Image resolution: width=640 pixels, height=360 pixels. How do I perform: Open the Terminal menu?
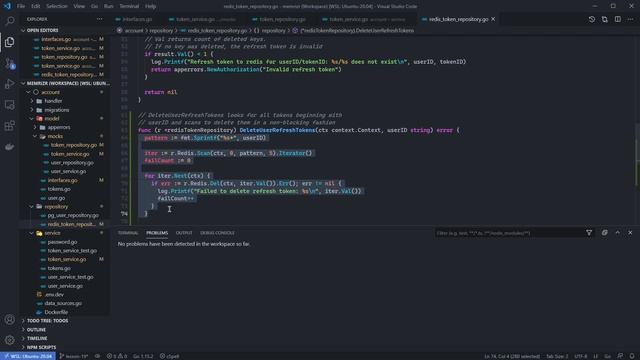click(x=129, y=6)
